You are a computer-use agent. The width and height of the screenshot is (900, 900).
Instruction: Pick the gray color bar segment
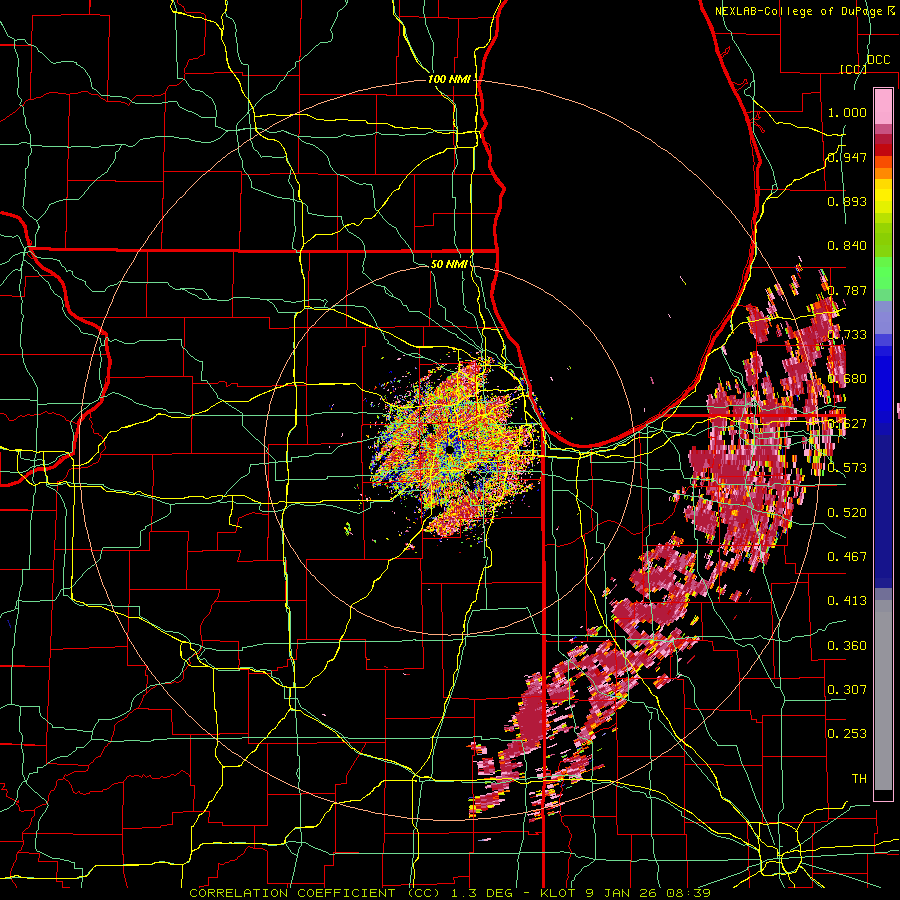pyautogui.click(x=883, y=695)
